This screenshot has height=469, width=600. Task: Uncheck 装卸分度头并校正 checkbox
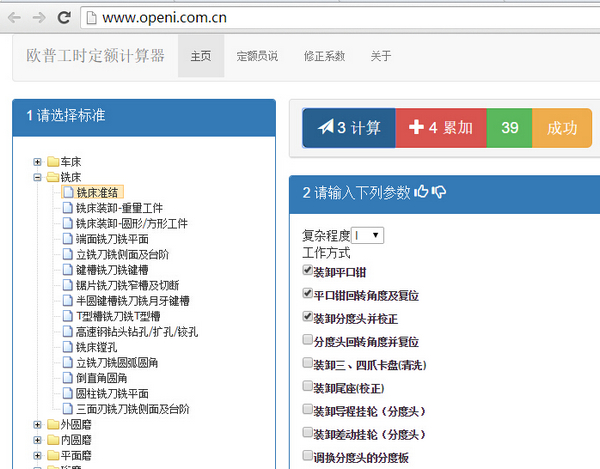[x=307, y=317]
